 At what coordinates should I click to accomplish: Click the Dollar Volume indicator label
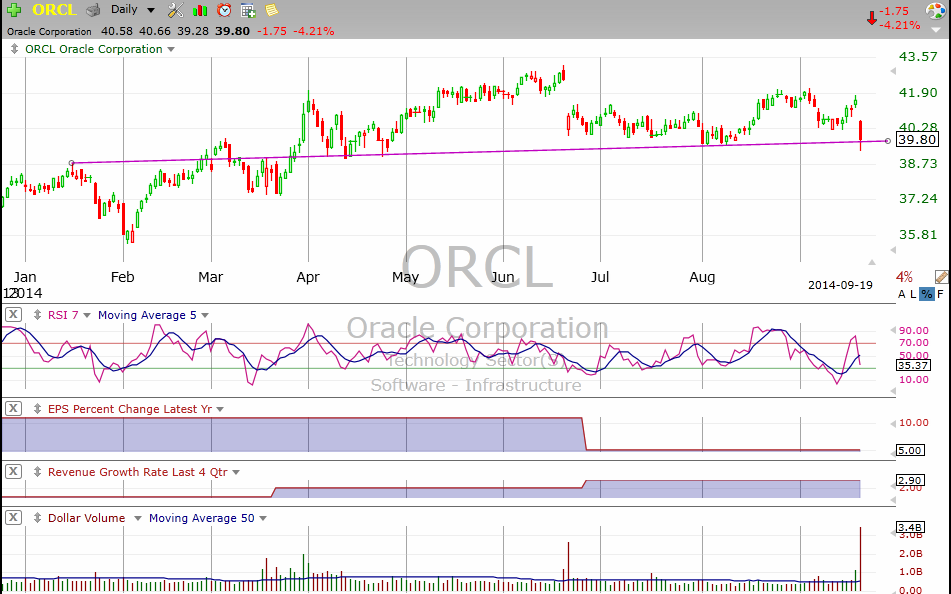point(86,518)
